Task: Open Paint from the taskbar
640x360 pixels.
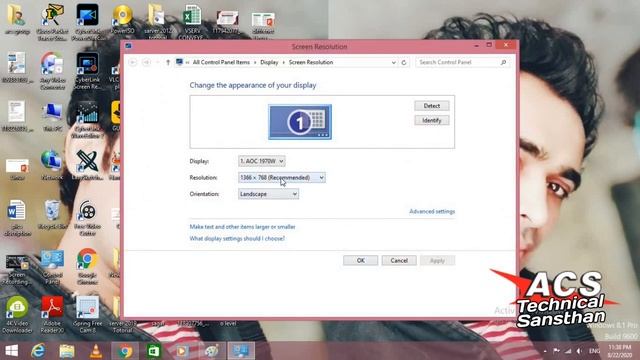Action: tap(211, 351)
